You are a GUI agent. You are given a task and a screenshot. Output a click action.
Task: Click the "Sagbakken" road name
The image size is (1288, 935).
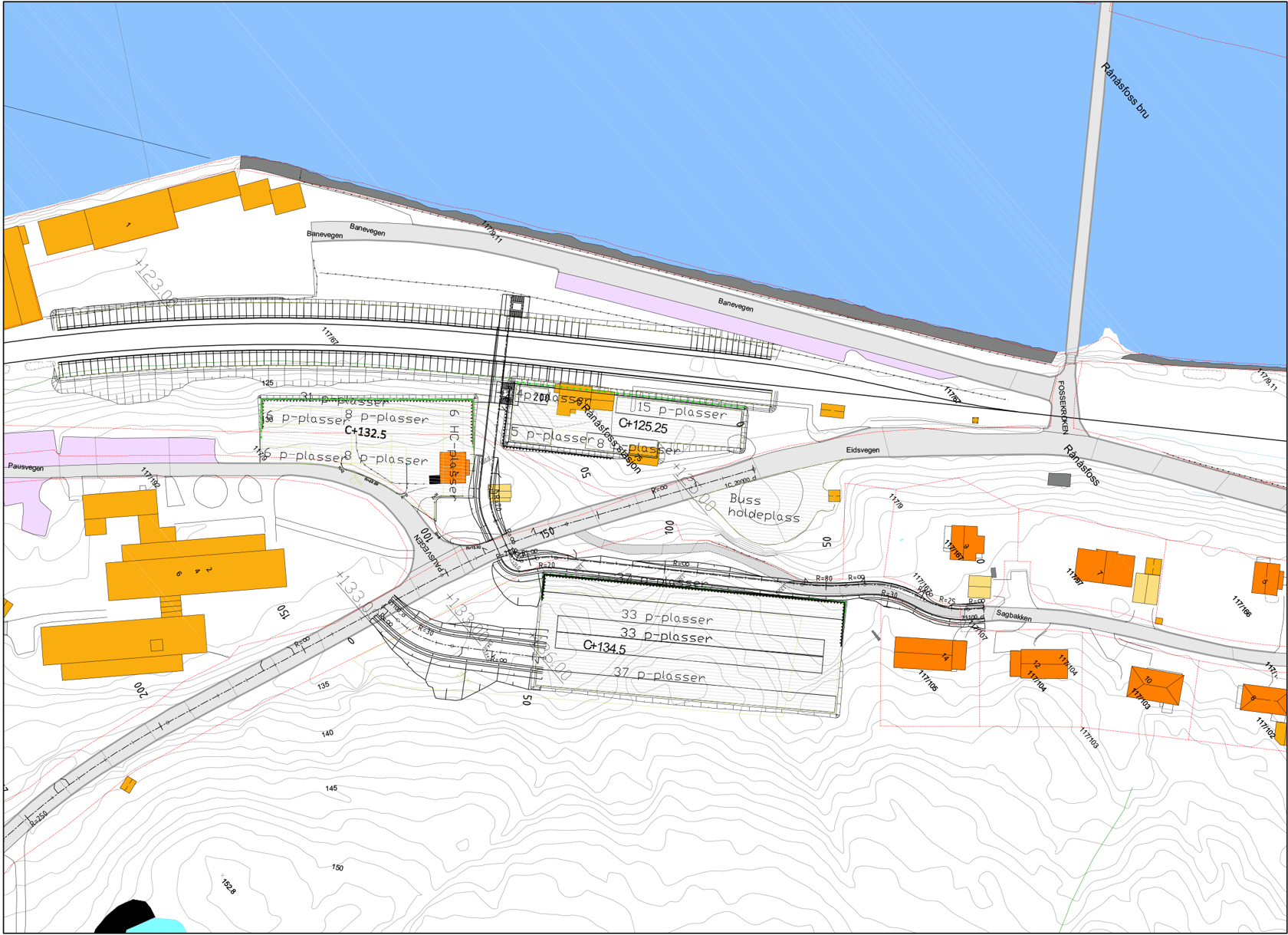[x=1014, y=616]
